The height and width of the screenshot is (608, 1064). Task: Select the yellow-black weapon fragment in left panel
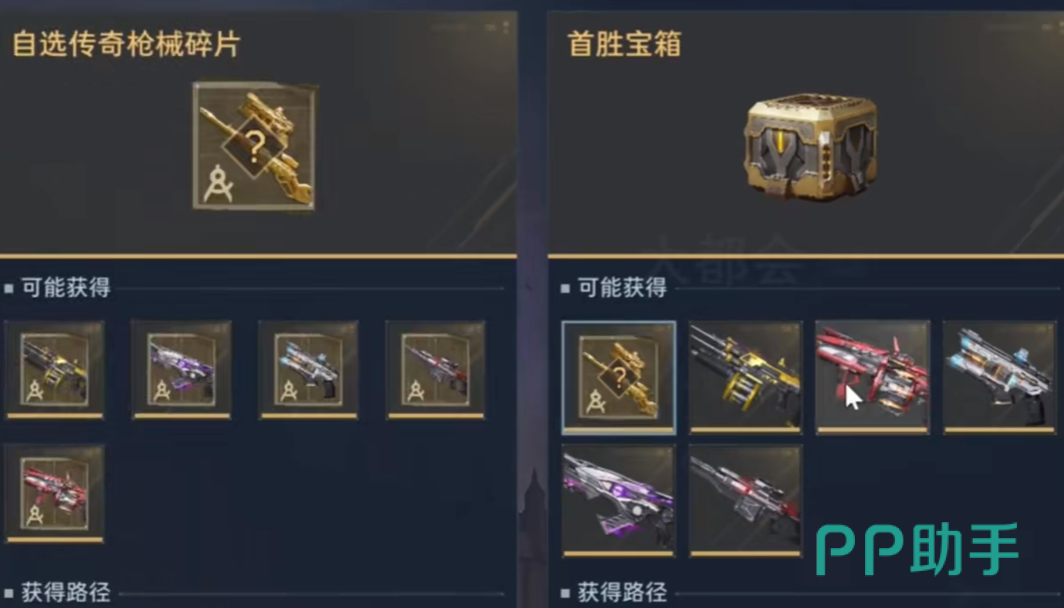pos(55,370)
